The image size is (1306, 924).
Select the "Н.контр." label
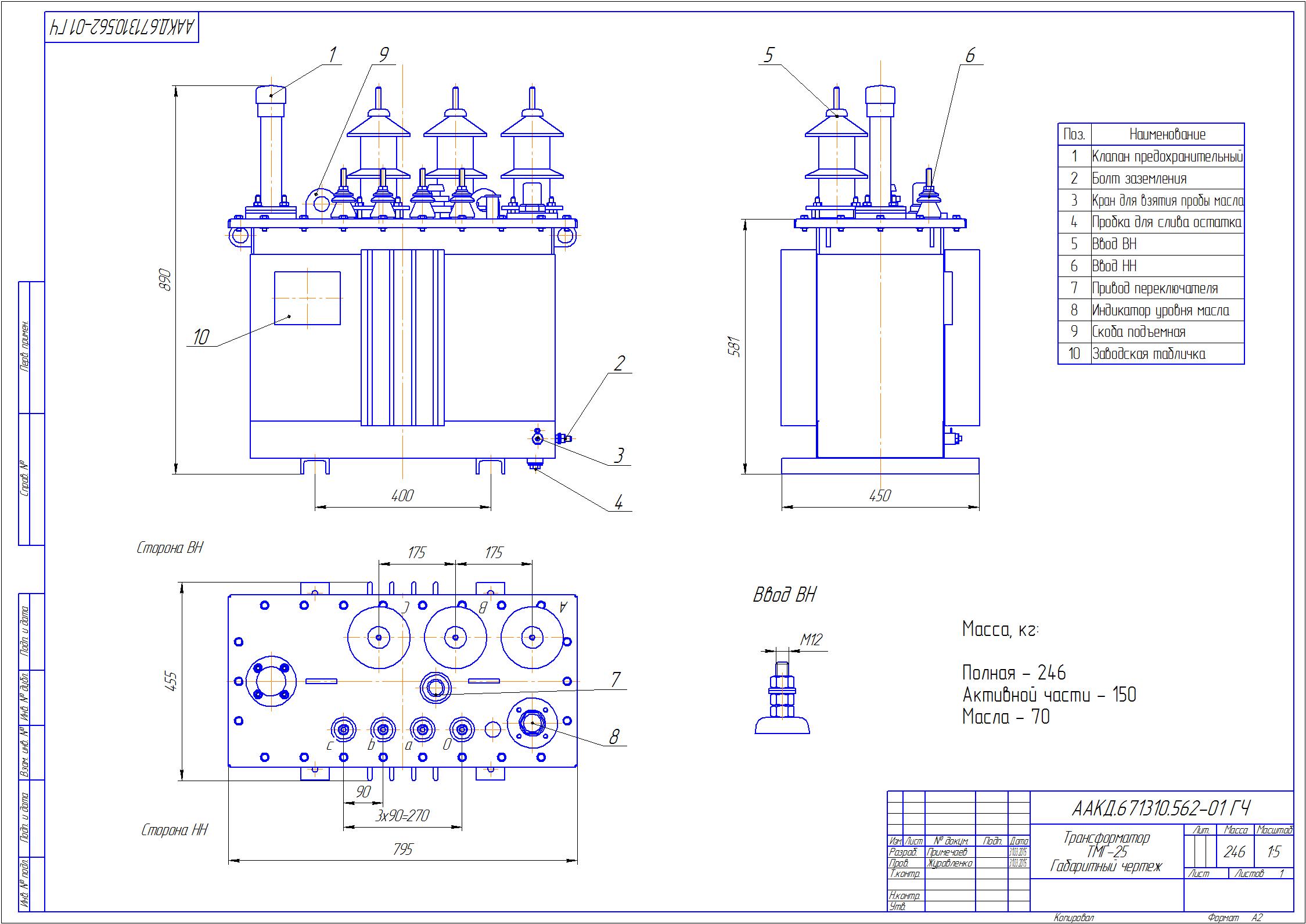[904, 896]
